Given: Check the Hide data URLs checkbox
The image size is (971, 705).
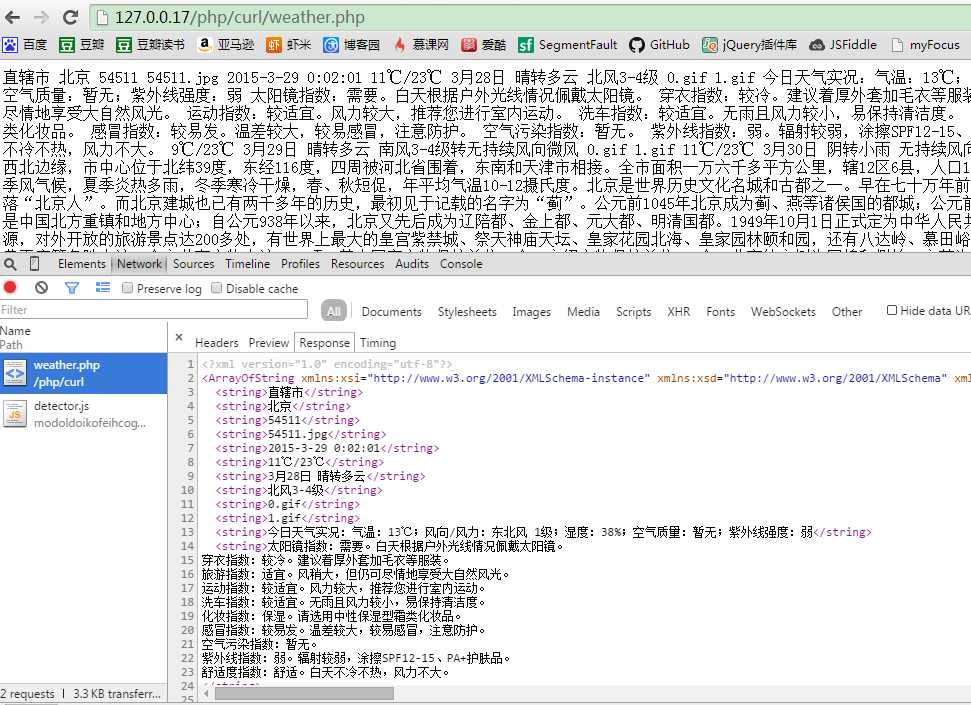Looking at the screenshot, I should [x=892, y=310].
